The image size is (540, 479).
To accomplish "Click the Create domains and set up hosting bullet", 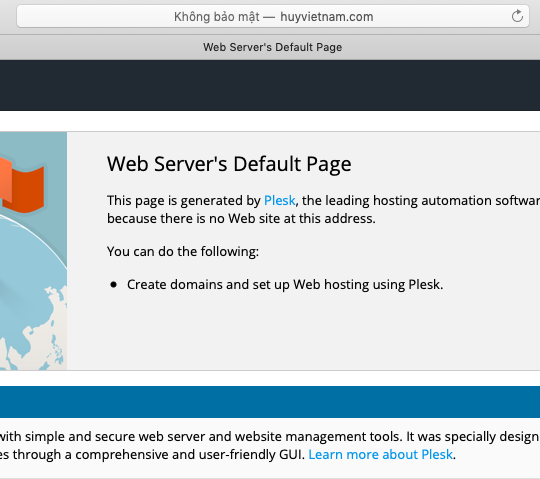I will click(x=285, y=285).
